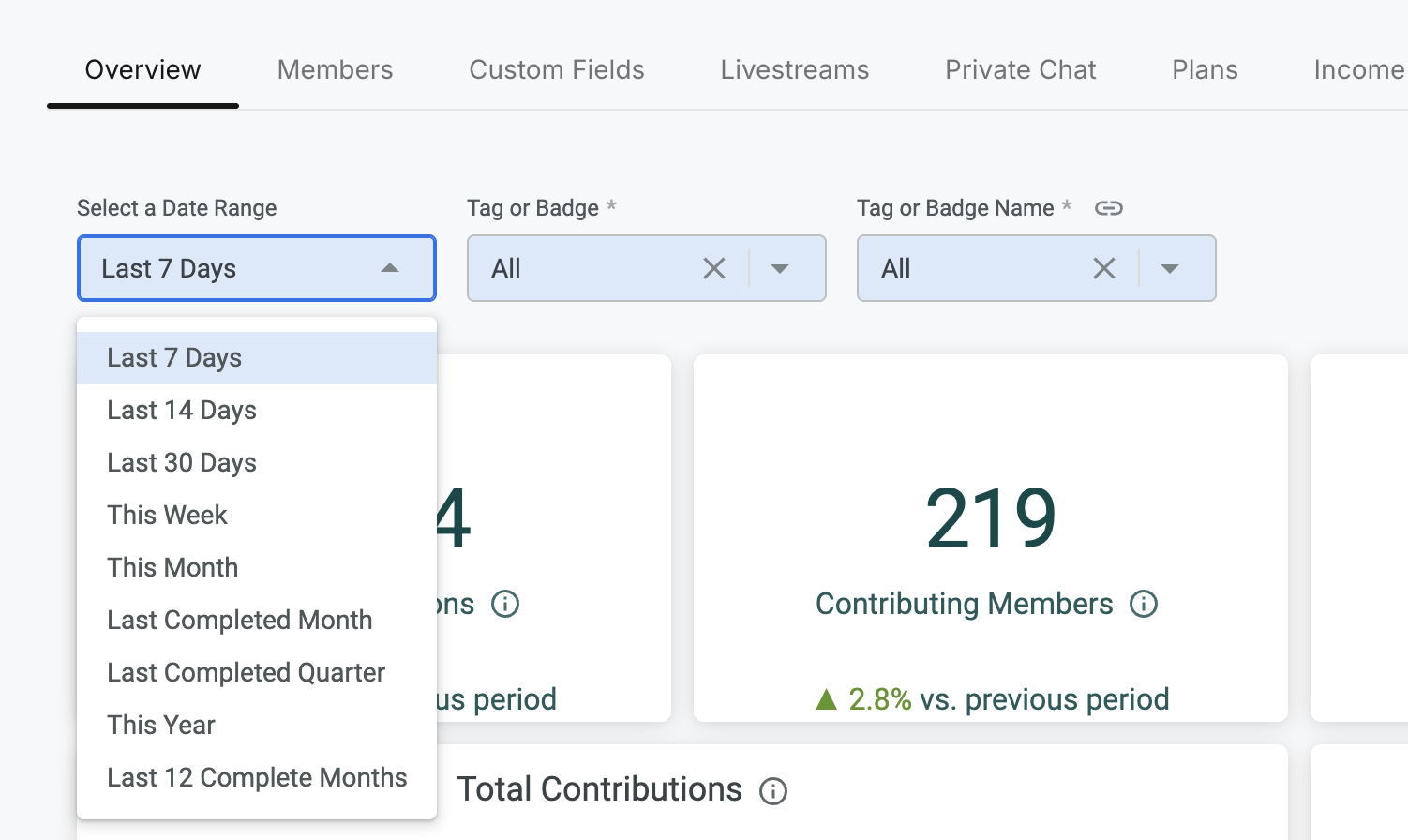Go to the Livestreams tab
Viewport: 1408px width, 840px height.
tap(794, 70)
